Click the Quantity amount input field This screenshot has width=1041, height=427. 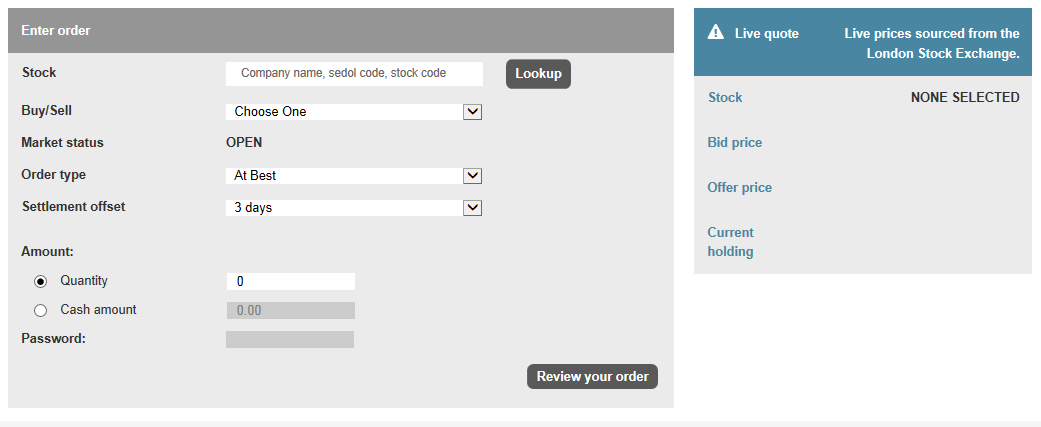(x=291, y=282)
